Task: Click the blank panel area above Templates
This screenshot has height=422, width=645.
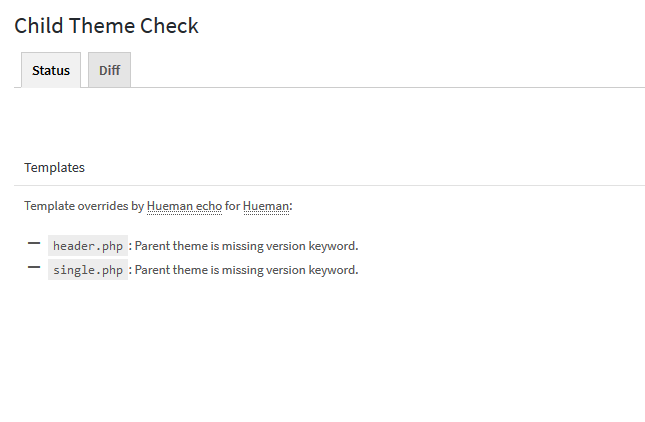Action: coord(329,119)
